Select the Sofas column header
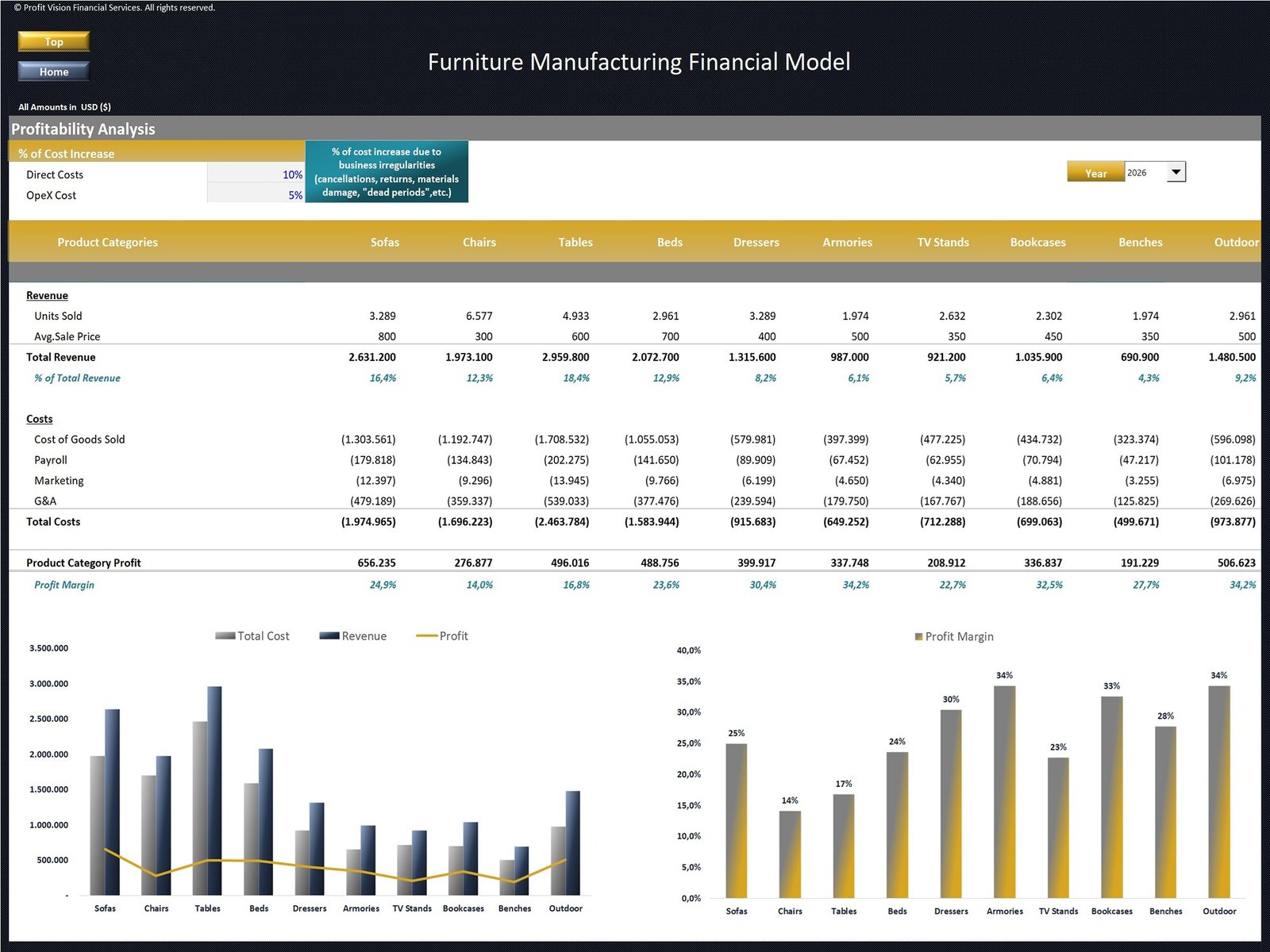This screenshot has width=1270, height=952. (x=384, y=242)
